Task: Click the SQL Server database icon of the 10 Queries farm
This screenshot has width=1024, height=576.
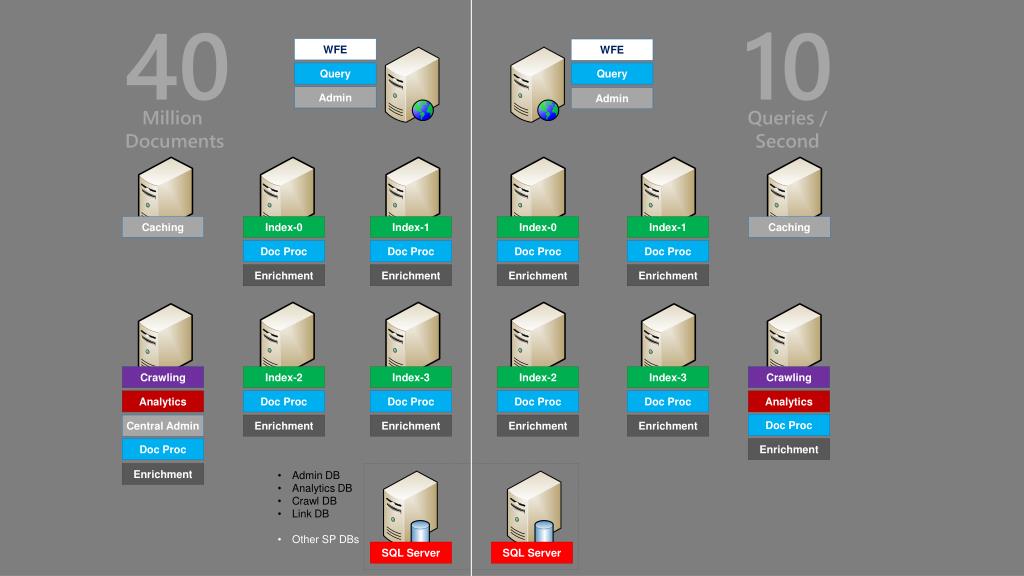Action: click(x=534, y=507)
